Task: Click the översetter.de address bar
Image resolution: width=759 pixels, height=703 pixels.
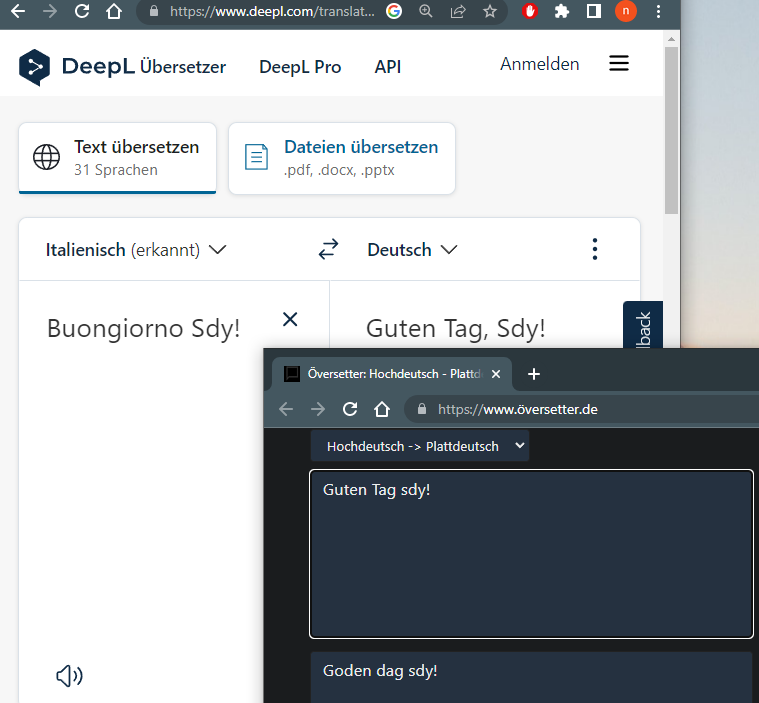Action: point(581,409)
